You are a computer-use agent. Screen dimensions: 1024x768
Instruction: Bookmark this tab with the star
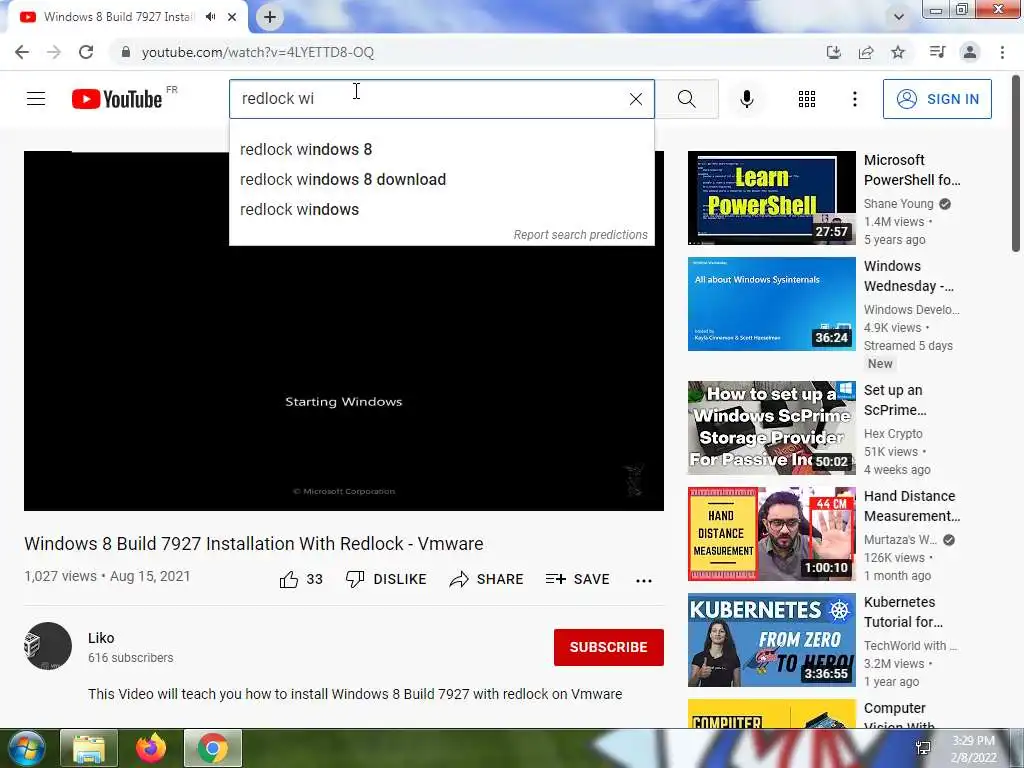[898, 52]
